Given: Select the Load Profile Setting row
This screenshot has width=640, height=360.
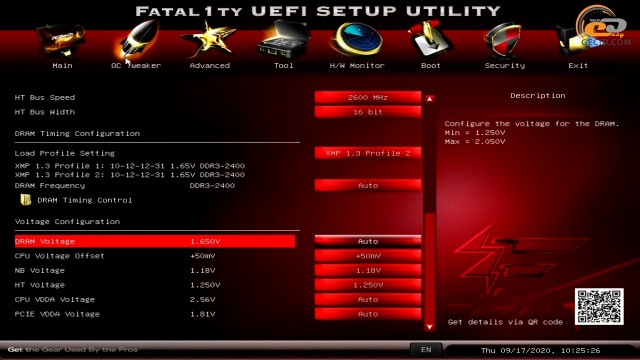Looking at the screenshot, I should pyautogui.click(x=155, y=153).
